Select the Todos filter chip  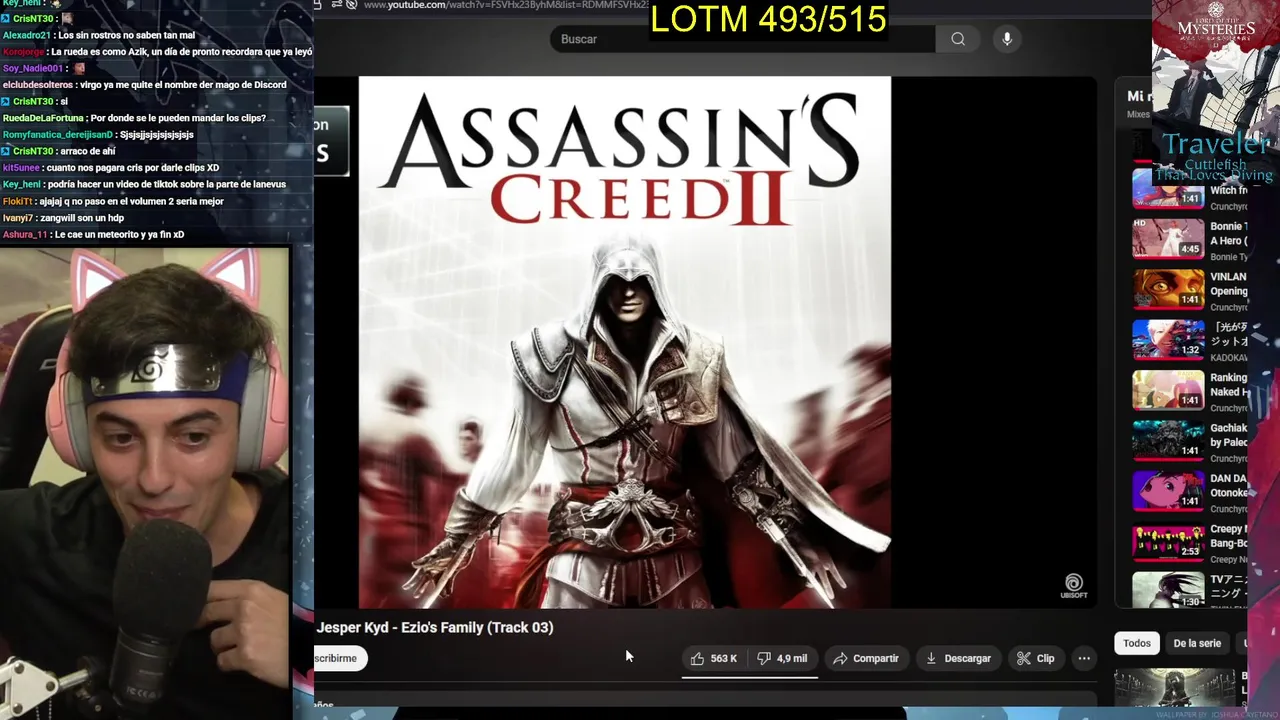[x=1137, y=643]
